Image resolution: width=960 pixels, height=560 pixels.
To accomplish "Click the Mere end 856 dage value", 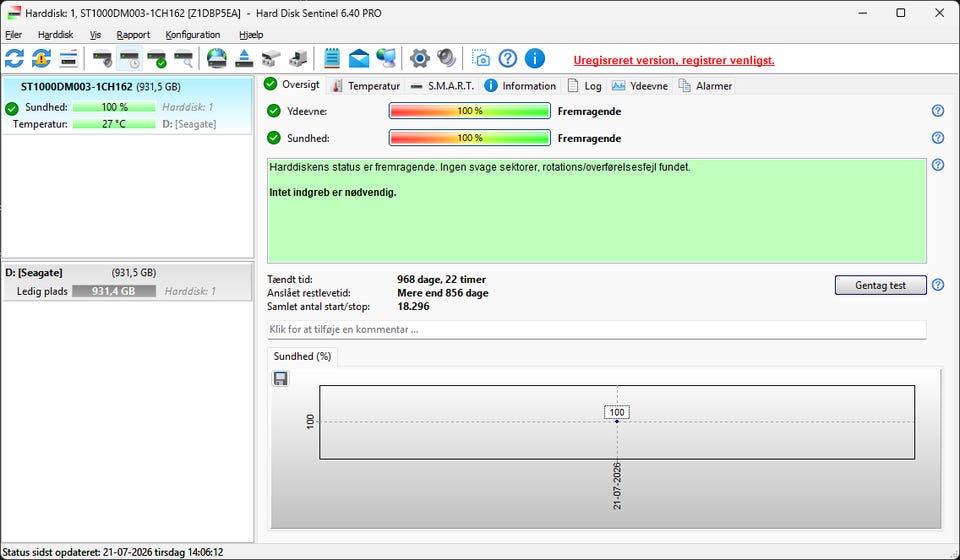I will click(x=443, y=293).
